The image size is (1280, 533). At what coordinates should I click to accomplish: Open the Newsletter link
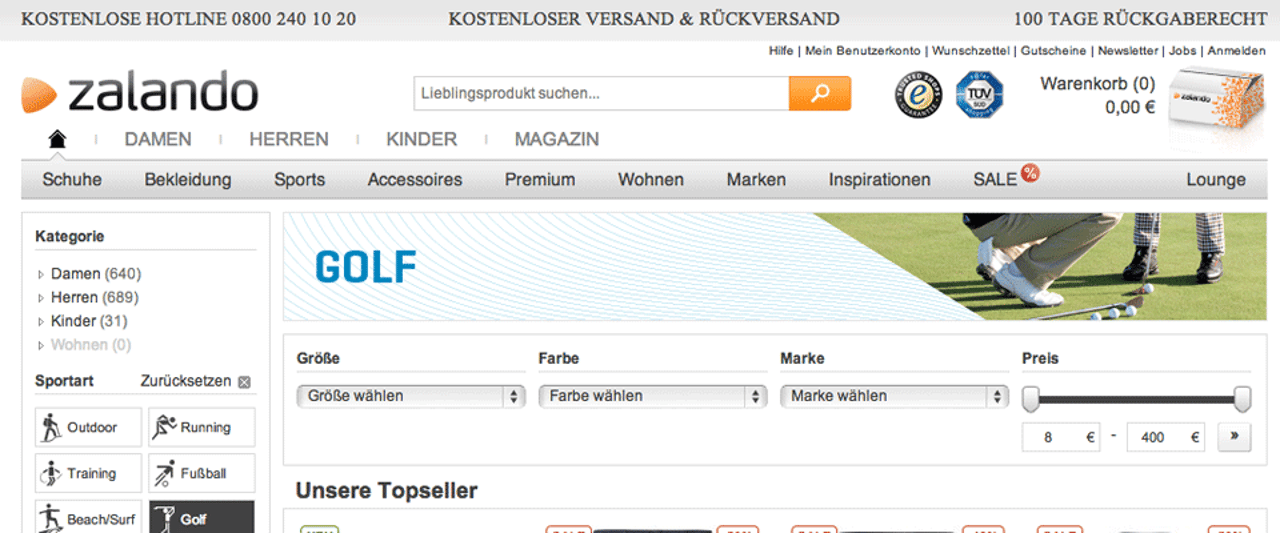[1128, 50]
